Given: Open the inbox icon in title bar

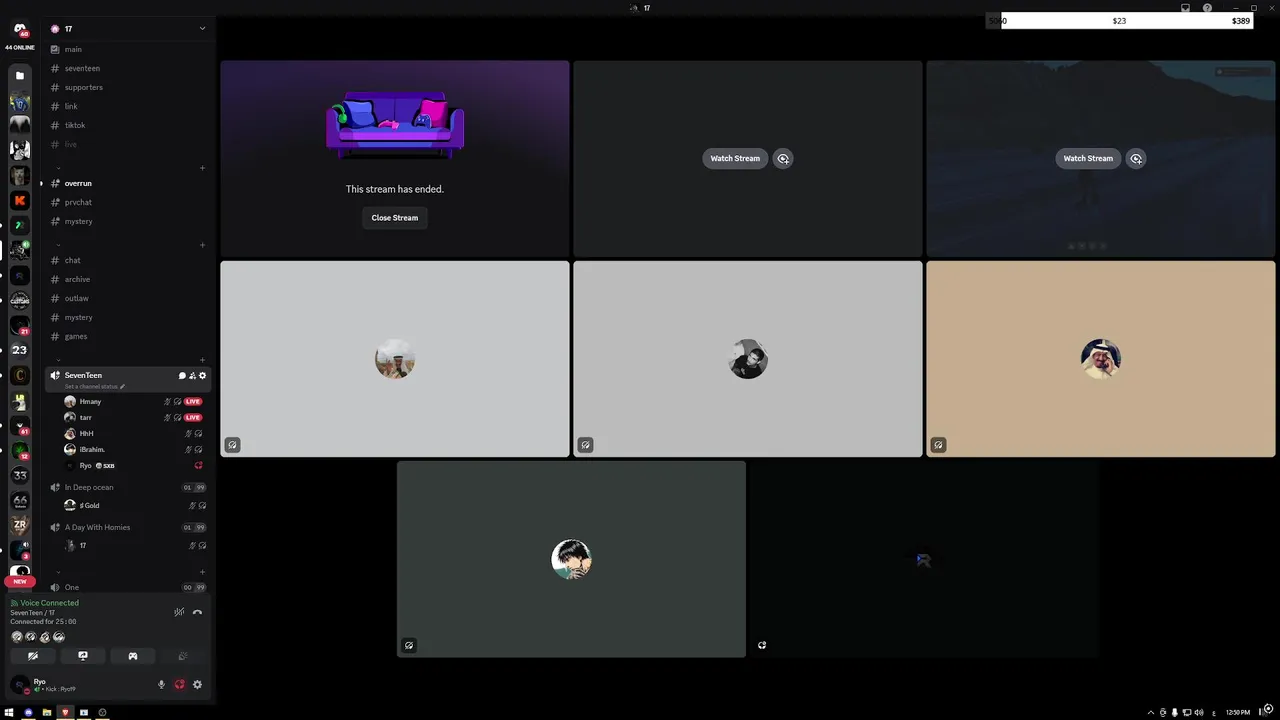Looking at the screenshot, I should [1185, 8].
